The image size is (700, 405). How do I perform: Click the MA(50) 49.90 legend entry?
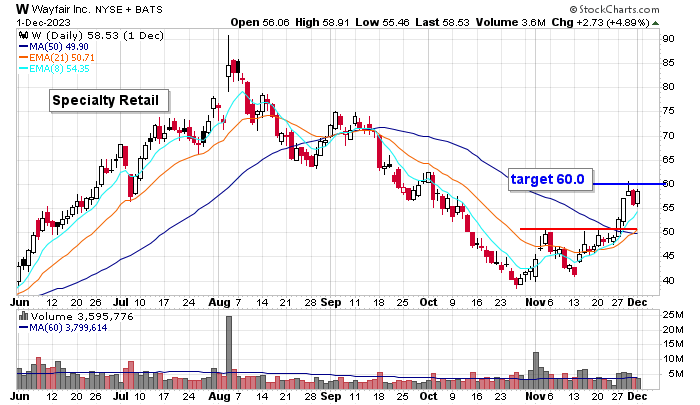coord(54,46)
